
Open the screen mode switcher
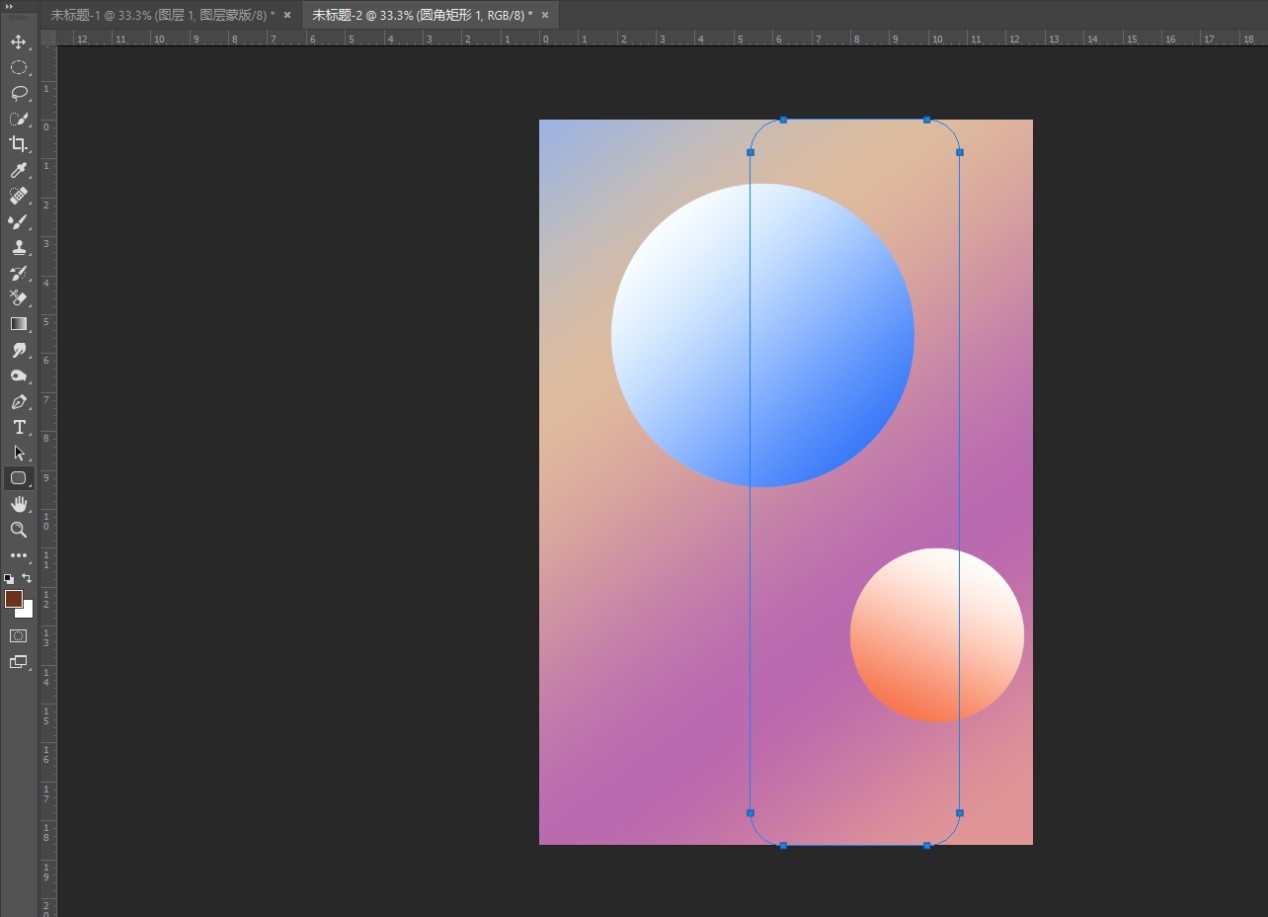[18, 661]
